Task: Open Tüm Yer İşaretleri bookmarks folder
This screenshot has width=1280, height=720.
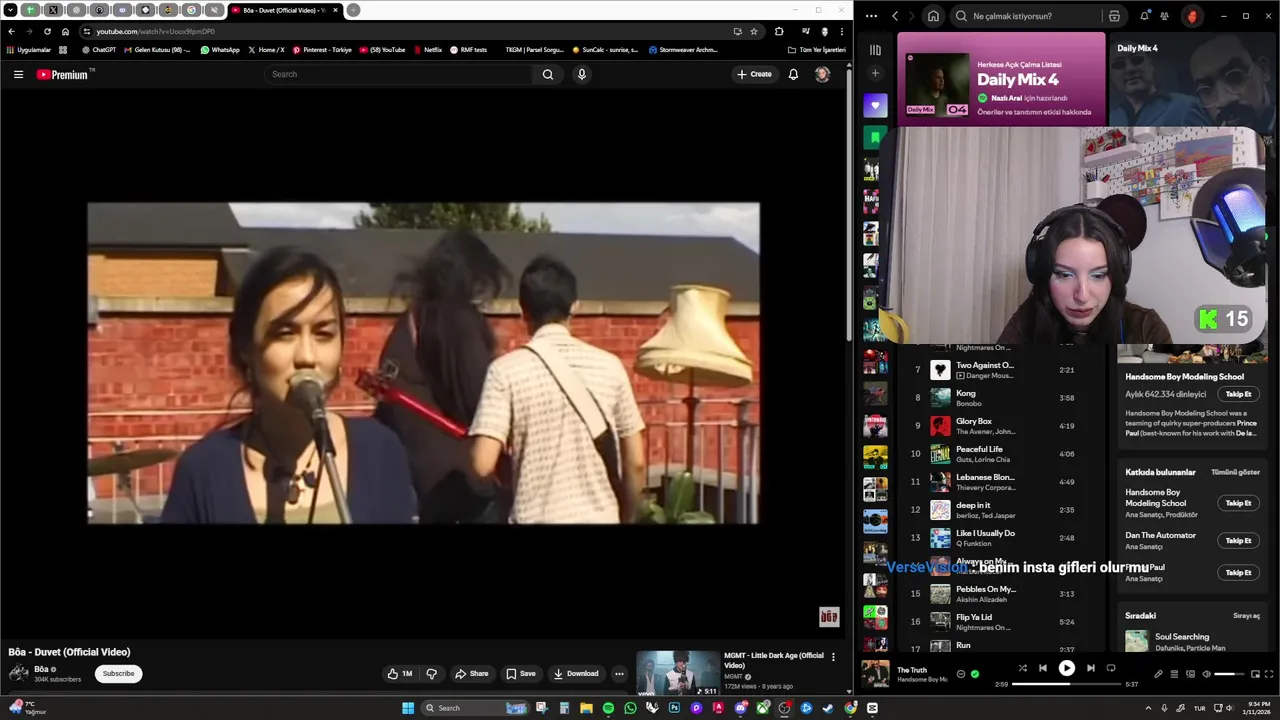Action: coord(816,50)
